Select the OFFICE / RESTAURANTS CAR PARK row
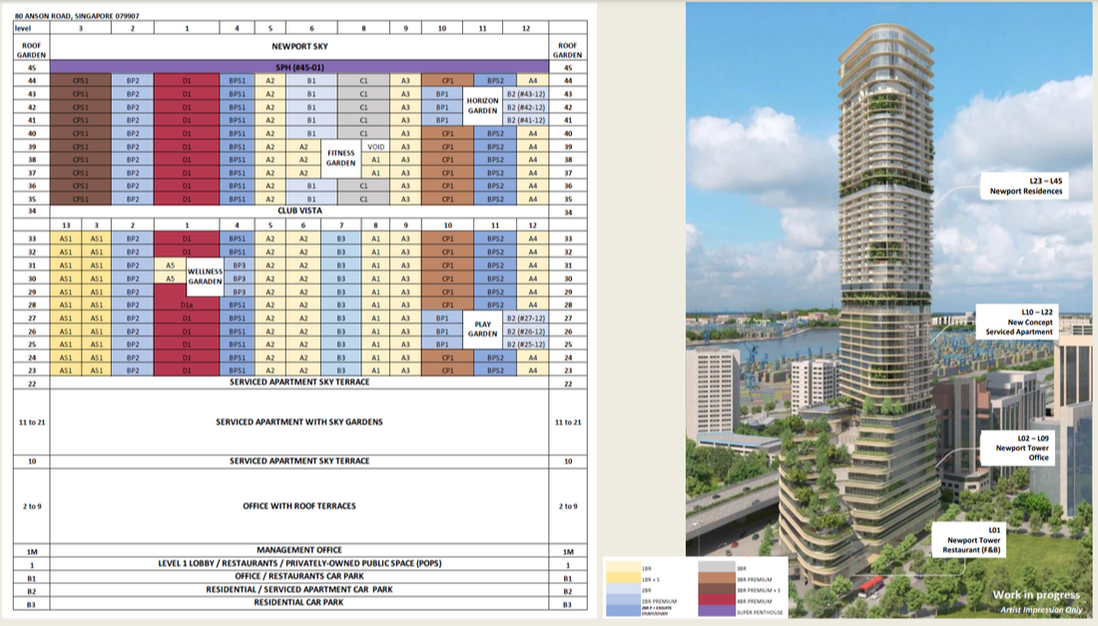 click(x=299, y=576)
